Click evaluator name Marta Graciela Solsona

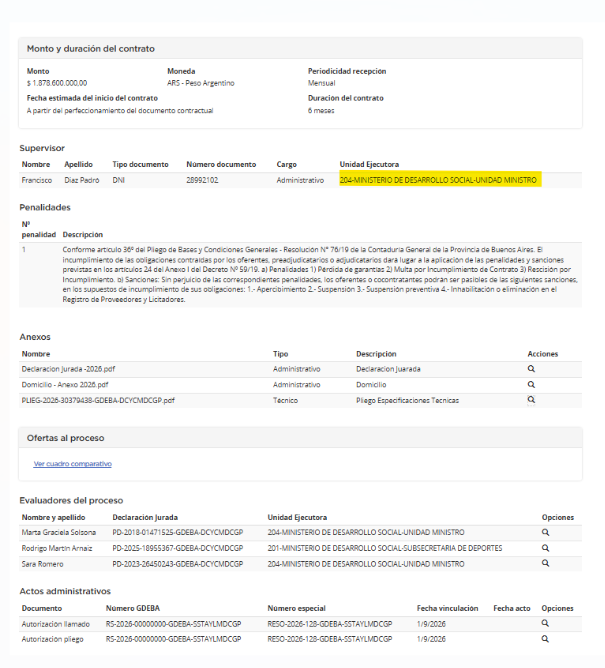click(59, 533)
